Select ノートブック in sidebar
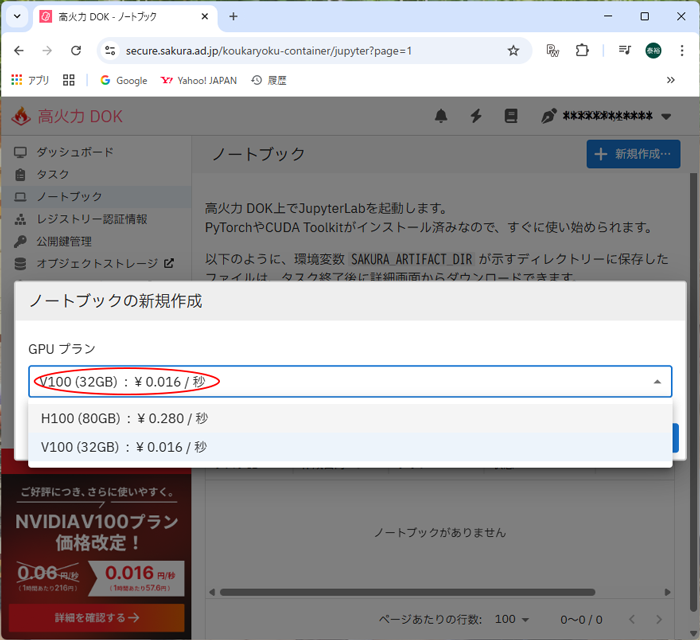The image size is (700, 640). pos(96,197)
